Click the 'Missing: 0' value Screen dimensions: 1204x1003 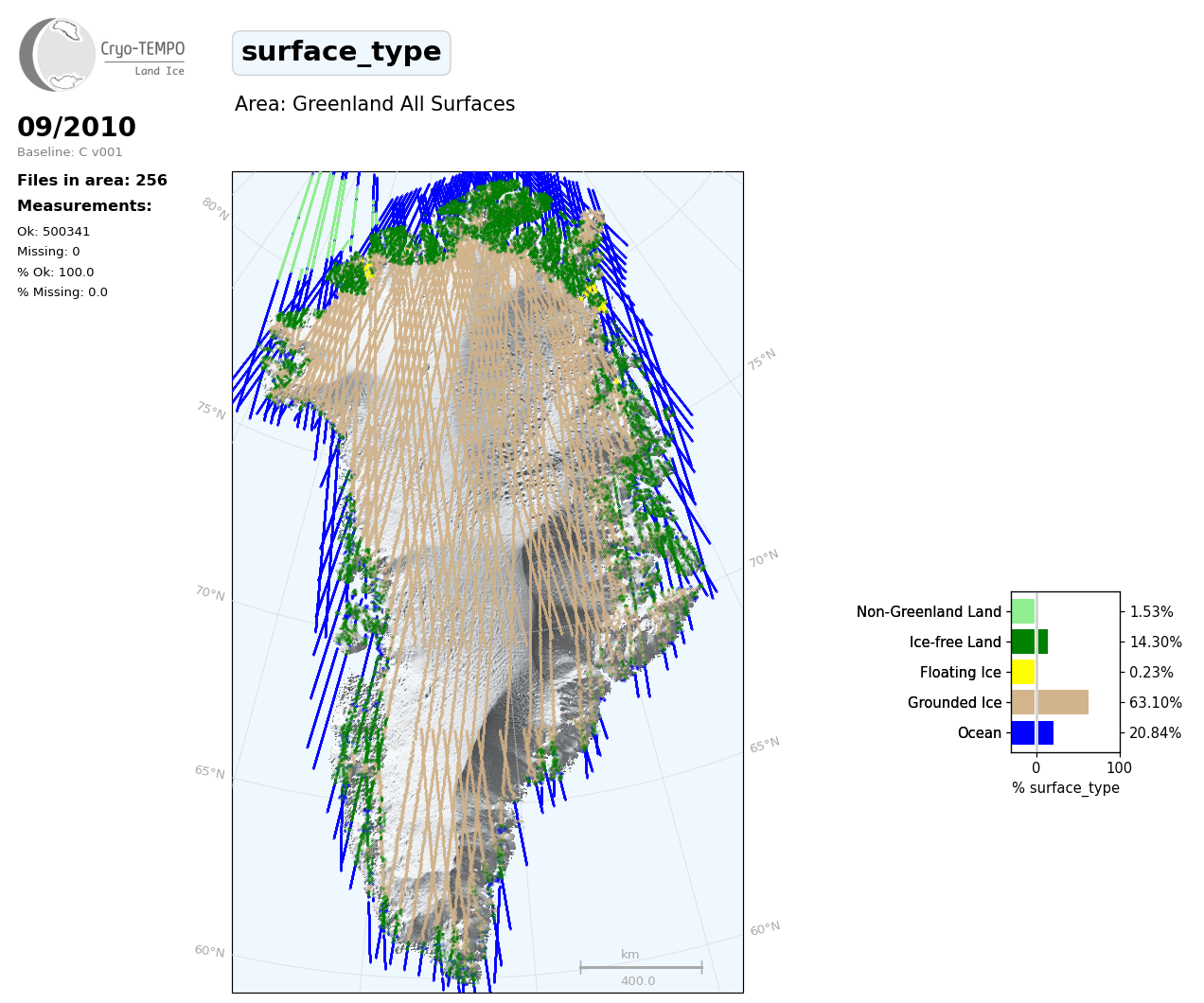coord(48,252)
